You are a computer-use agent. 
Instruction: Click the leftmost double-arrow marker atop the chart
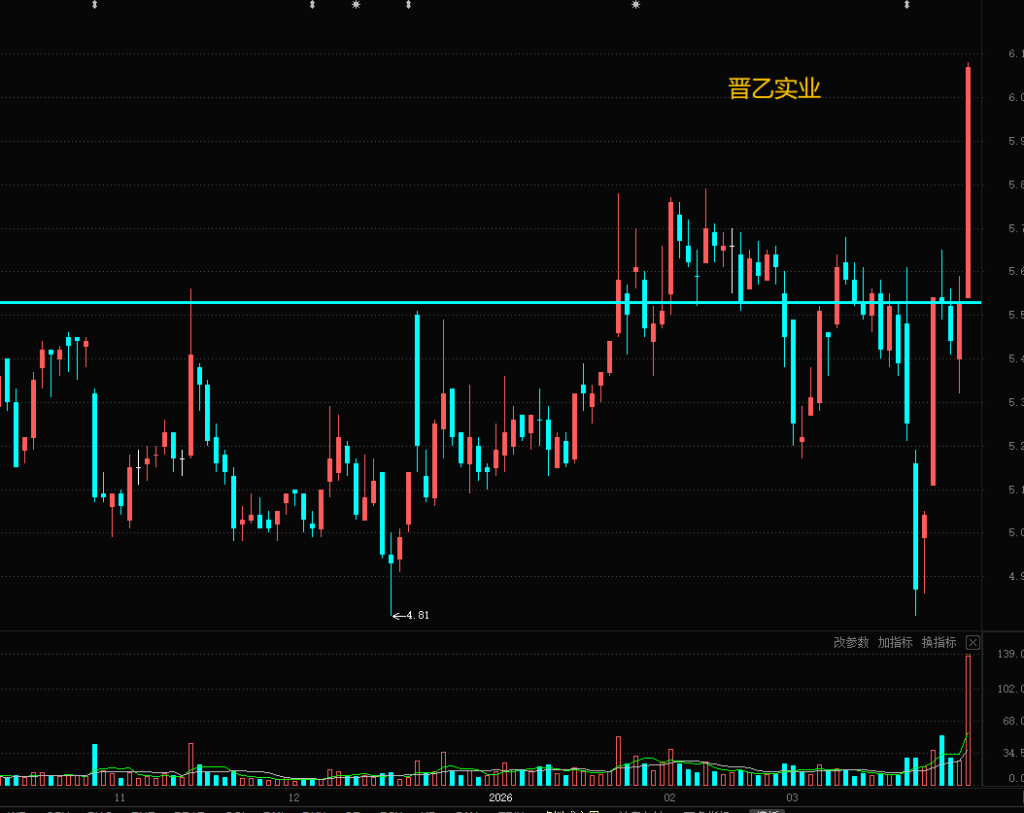95,5
